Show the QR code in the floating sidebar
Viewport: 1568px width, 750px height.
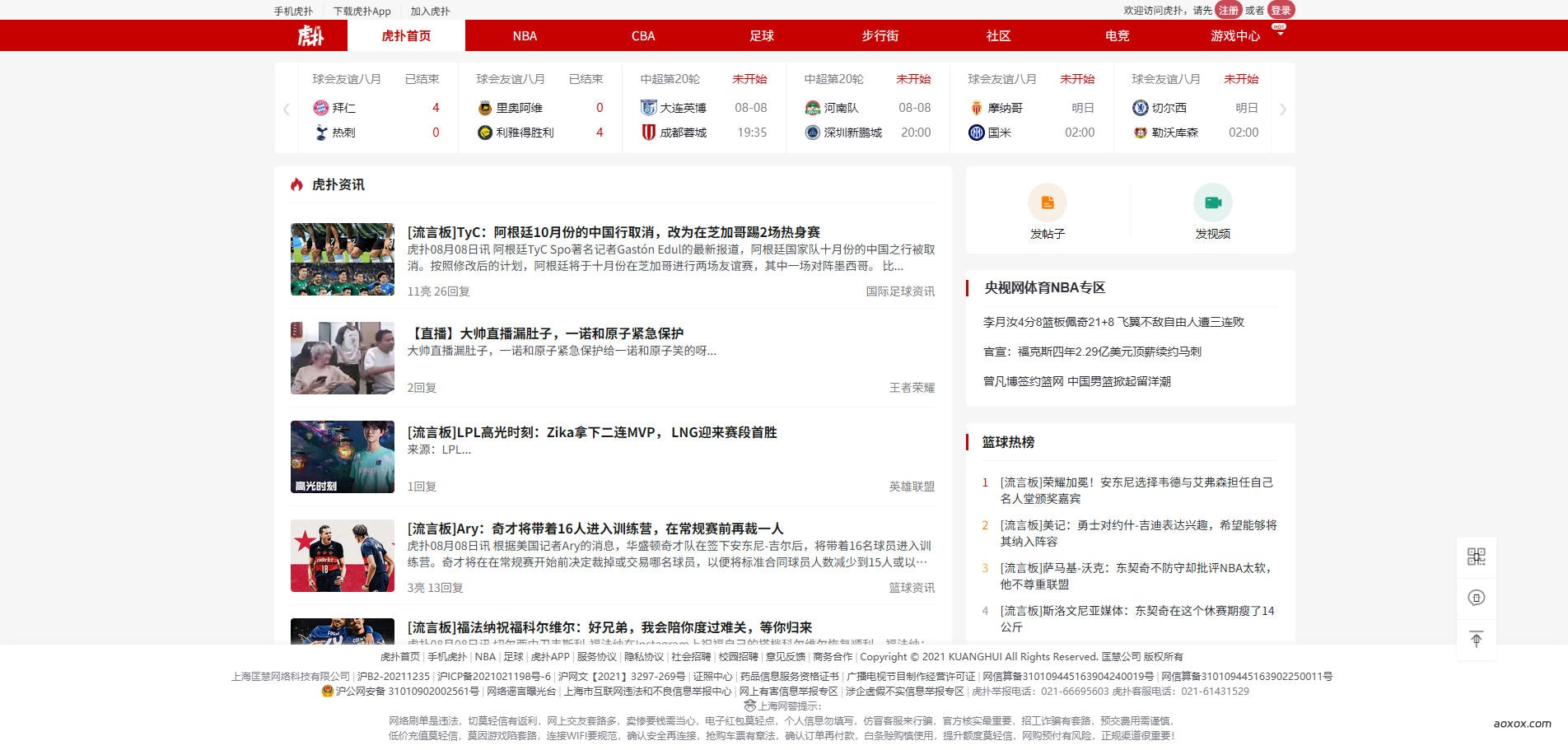[1477, 557]
